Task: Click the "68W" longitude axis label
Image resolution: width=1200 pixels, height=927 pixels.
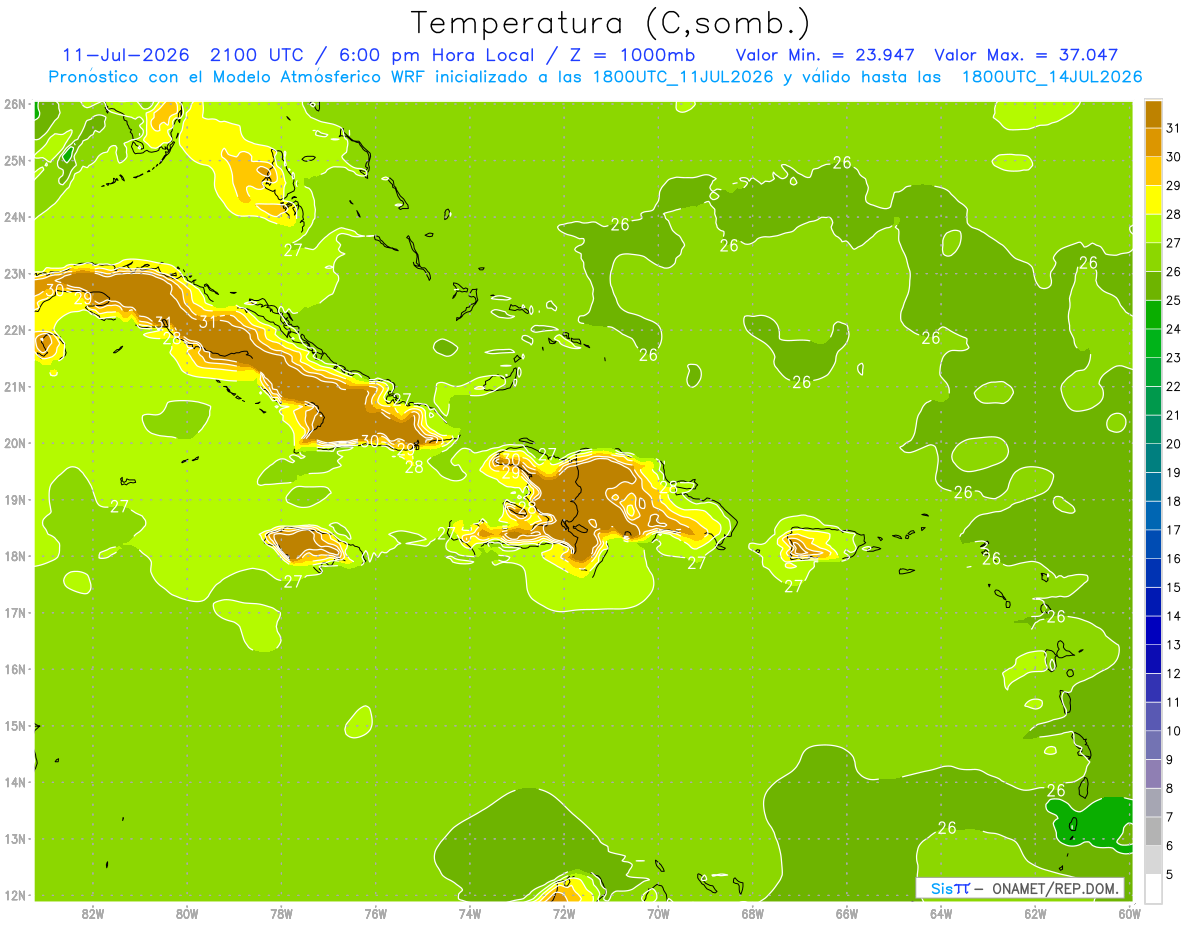Action: (752, 913)
